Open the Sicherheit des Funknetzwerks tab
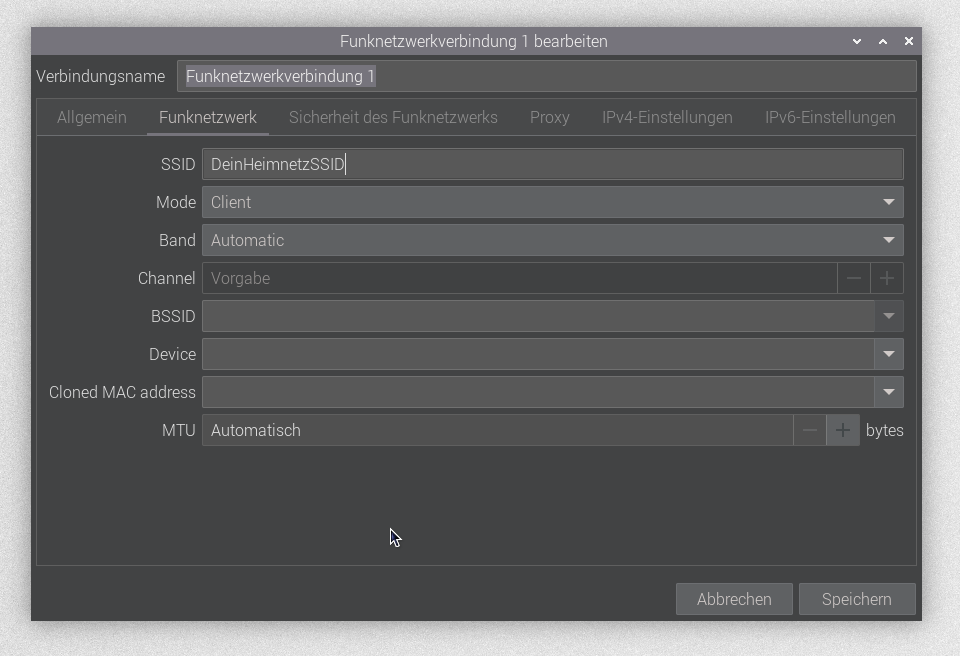The height and width of the screenshot is (656, 960). (394, 117)
